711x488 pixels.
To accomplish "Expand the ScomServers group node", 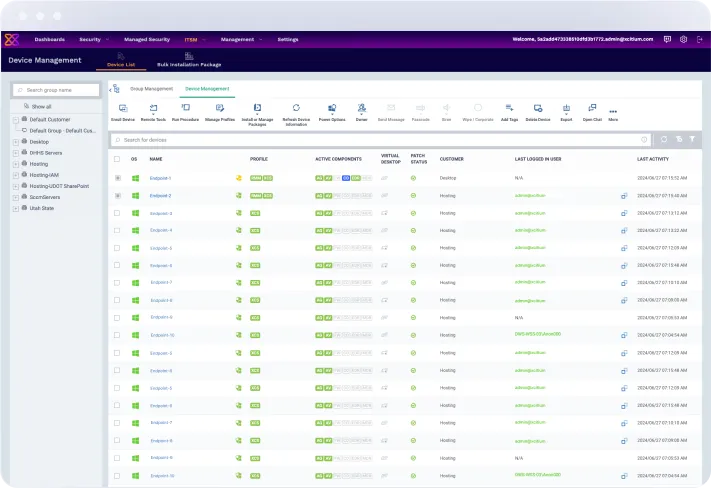I will pyautogui.click(x=16, y=198).
